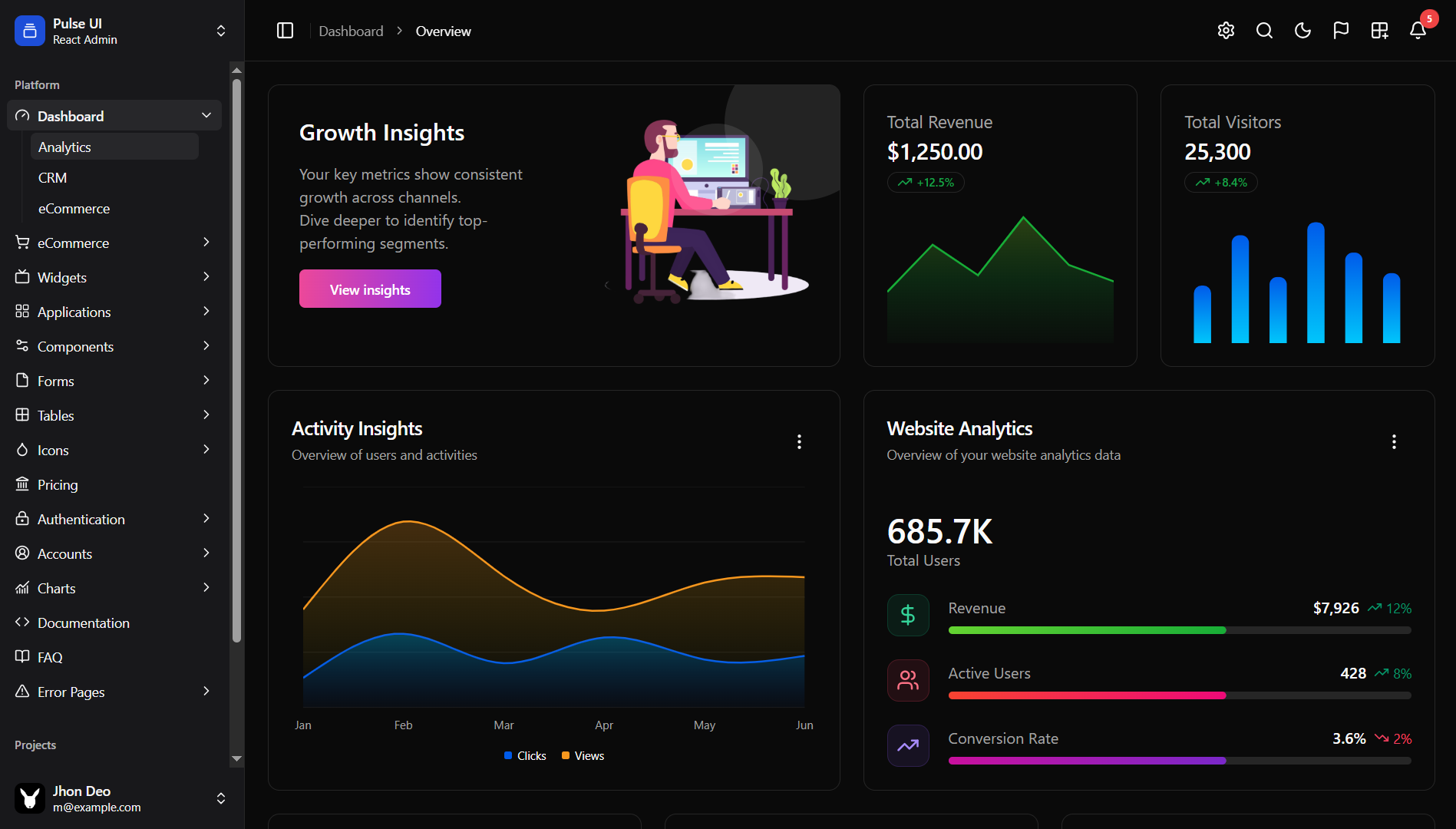Click the Pricing bank icon
The width and height of the screenshot is (1456, 829).
coord(22,484)
